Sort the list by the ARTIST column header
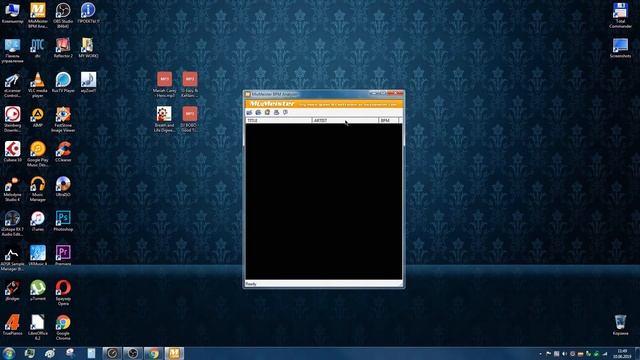This screenshot has height=360, width=640. [345, 120]
